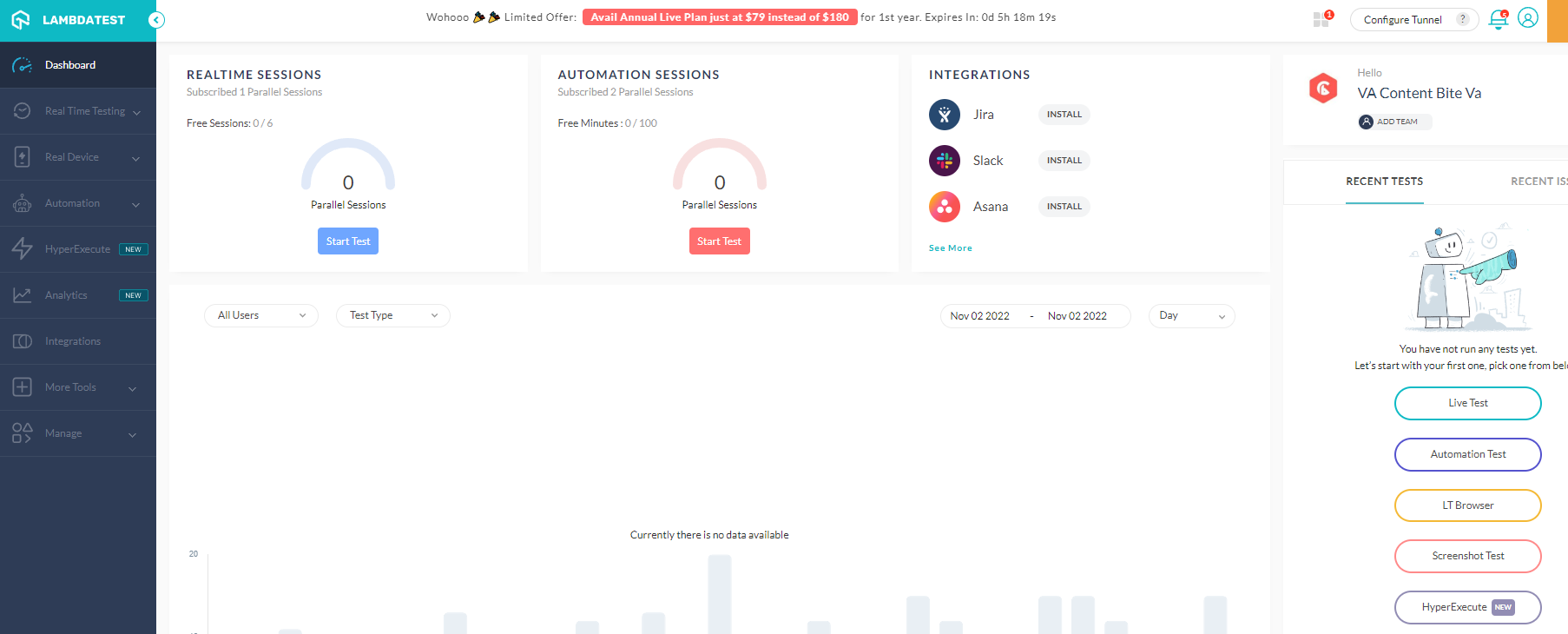Click the Analytics chart icon
Screen dimensions: 1568x634
23,295
